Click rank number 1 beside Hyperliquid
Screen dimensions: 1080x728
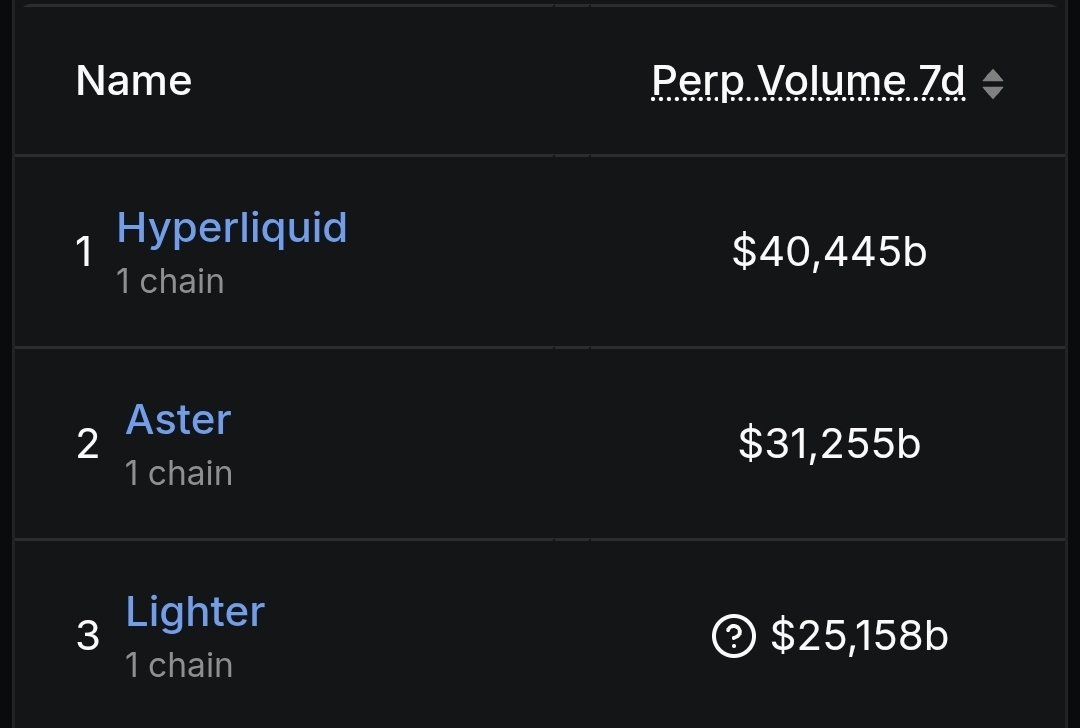pos(85,253)
